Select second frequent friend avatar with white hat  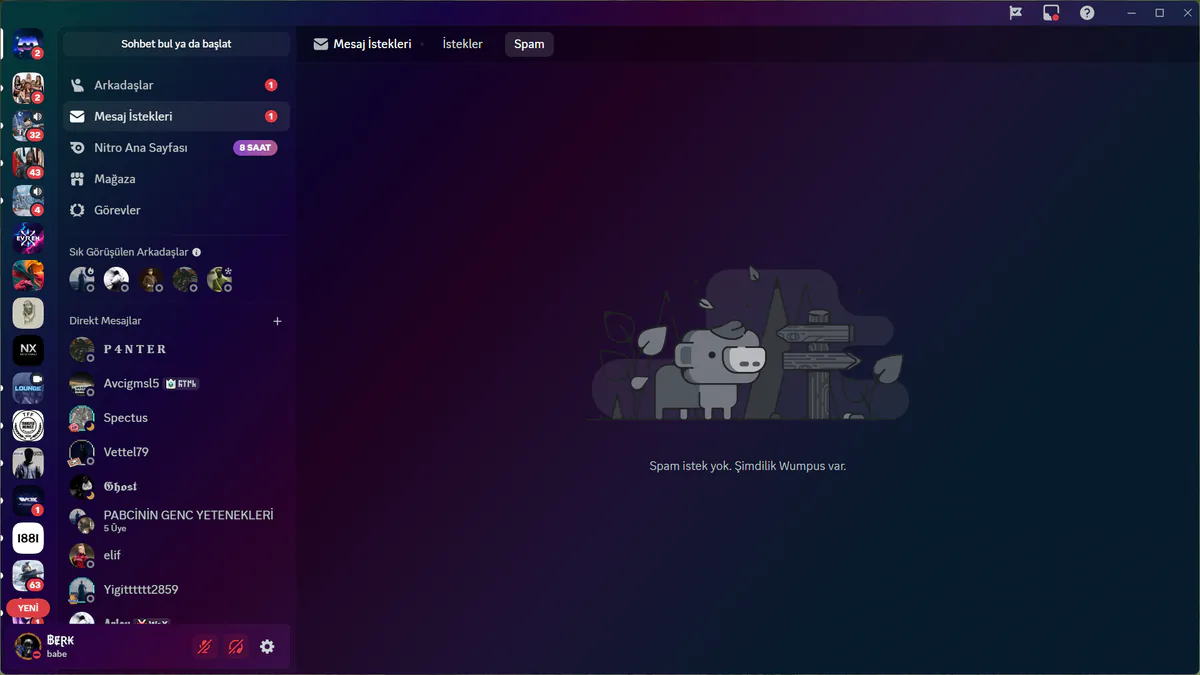116,279
